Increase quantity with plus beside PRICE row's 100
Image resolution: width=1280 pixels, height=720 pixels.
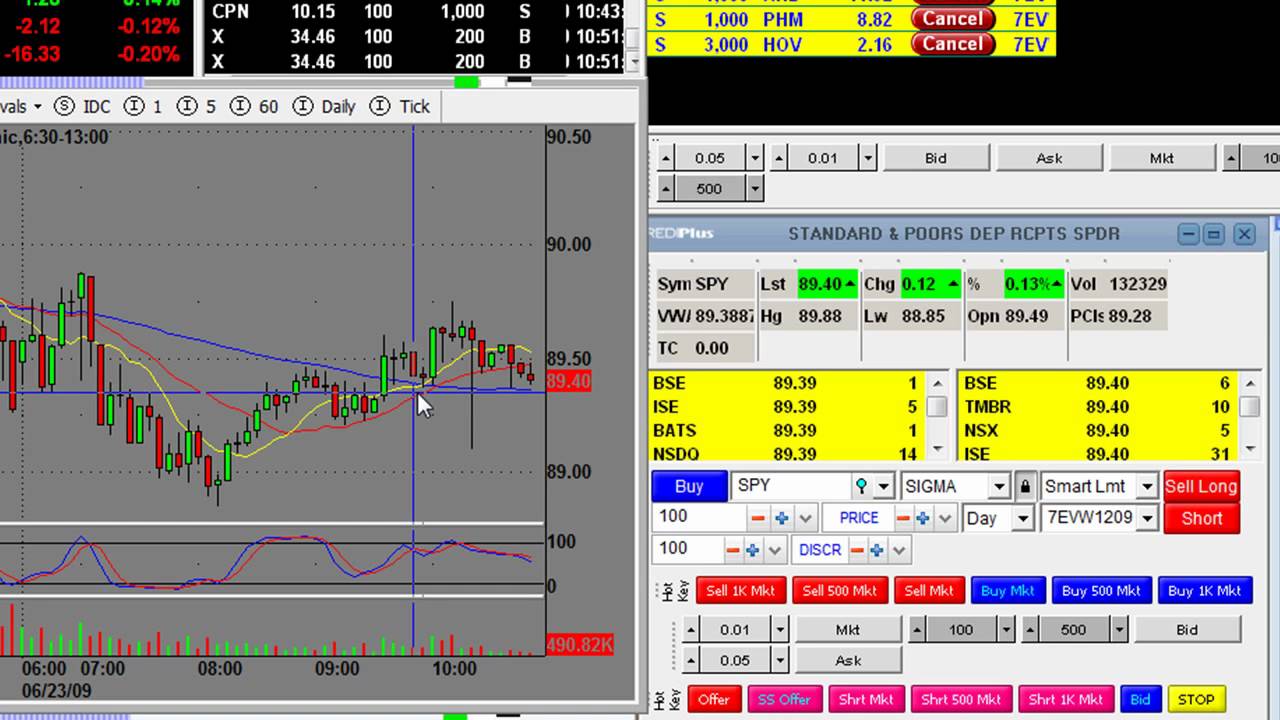tap(782, 518)
